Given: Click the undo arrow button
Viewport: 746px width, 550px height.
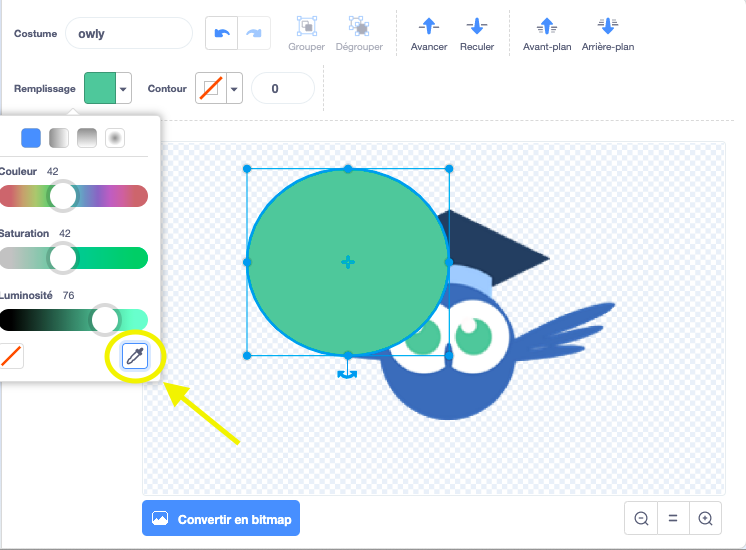Looking at the screenshot, I should (x=222, y=33).
